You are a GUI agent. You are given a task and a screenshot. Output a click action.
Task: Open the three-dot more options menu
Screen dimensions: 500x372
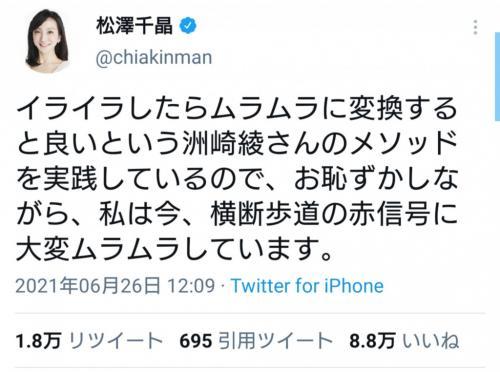(476, 27)
